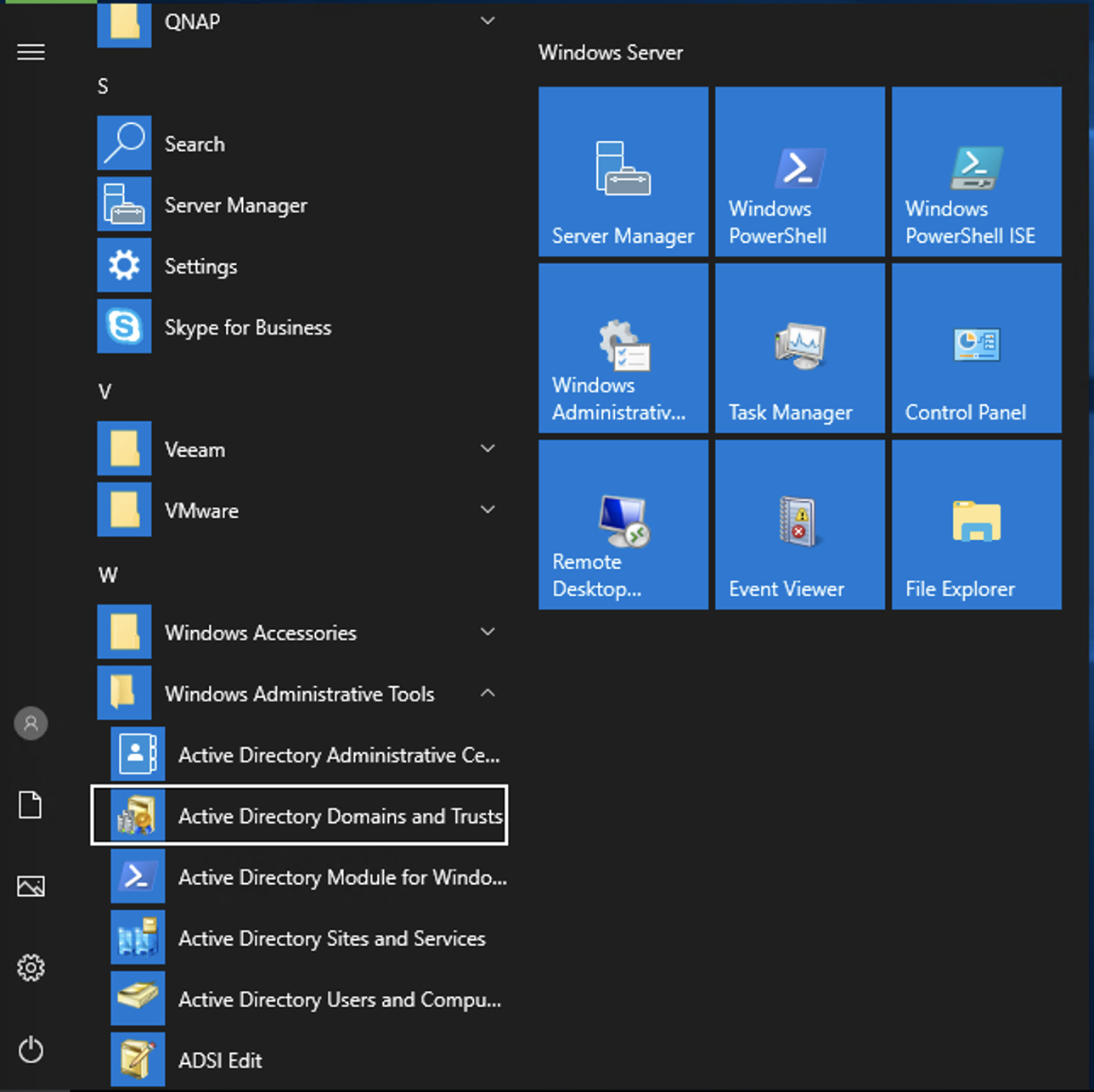Click the letter S section header
This screenshot has height=1092, width=1094.
pyautogui.click(x=103, y=86)
